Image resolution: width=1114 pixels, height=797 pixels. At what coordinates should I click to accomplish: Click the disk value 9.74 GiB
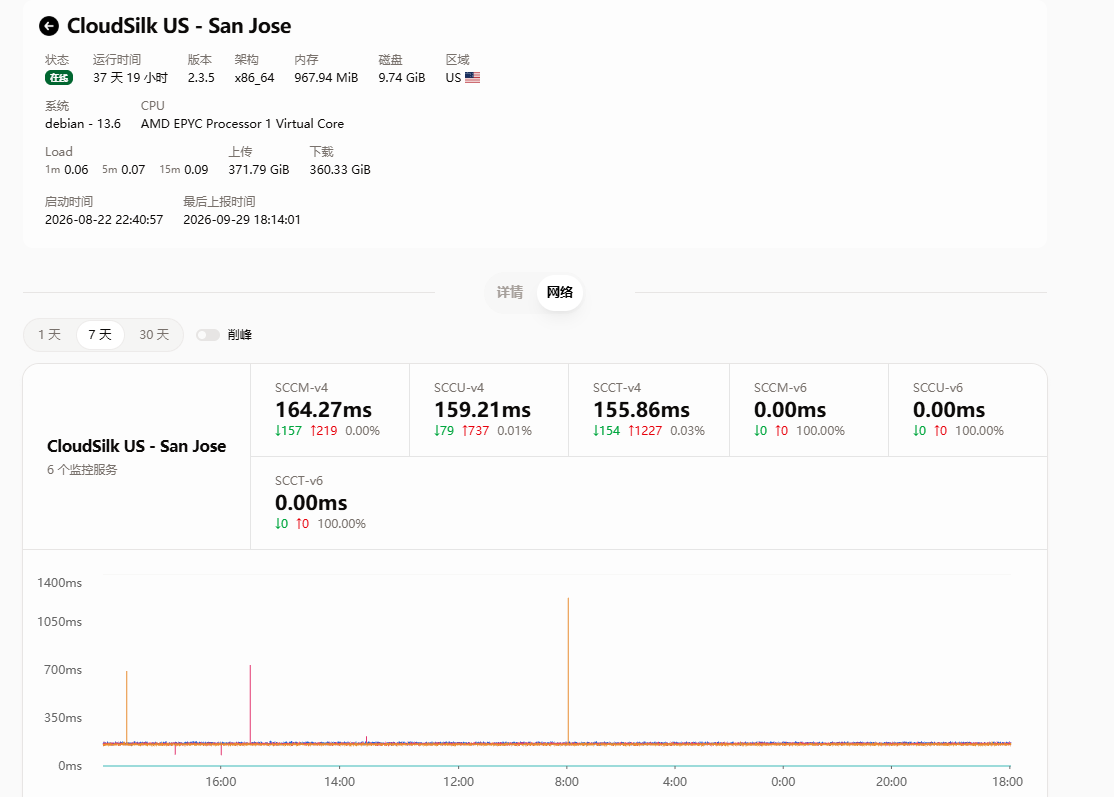401,77
